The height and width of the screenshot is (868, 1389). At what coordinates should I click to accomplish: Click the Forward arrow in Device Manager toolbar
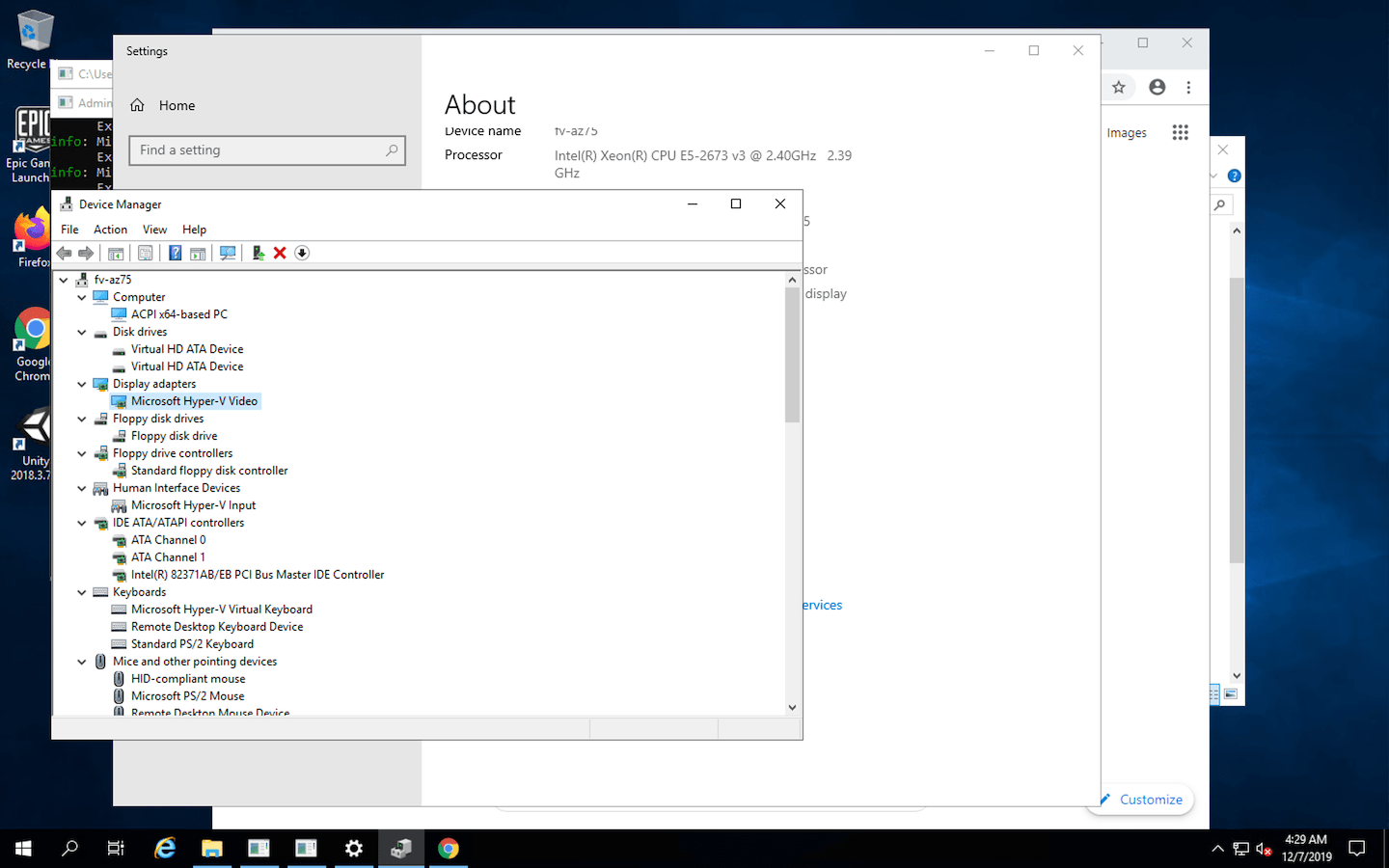[x=86, y=253]
